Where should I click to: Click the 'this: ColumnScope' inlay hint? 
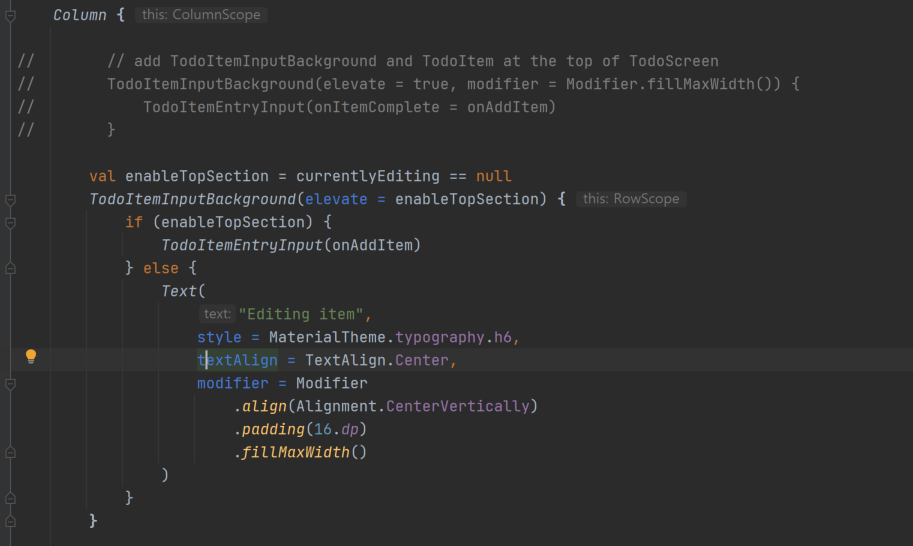coord(201,15)
